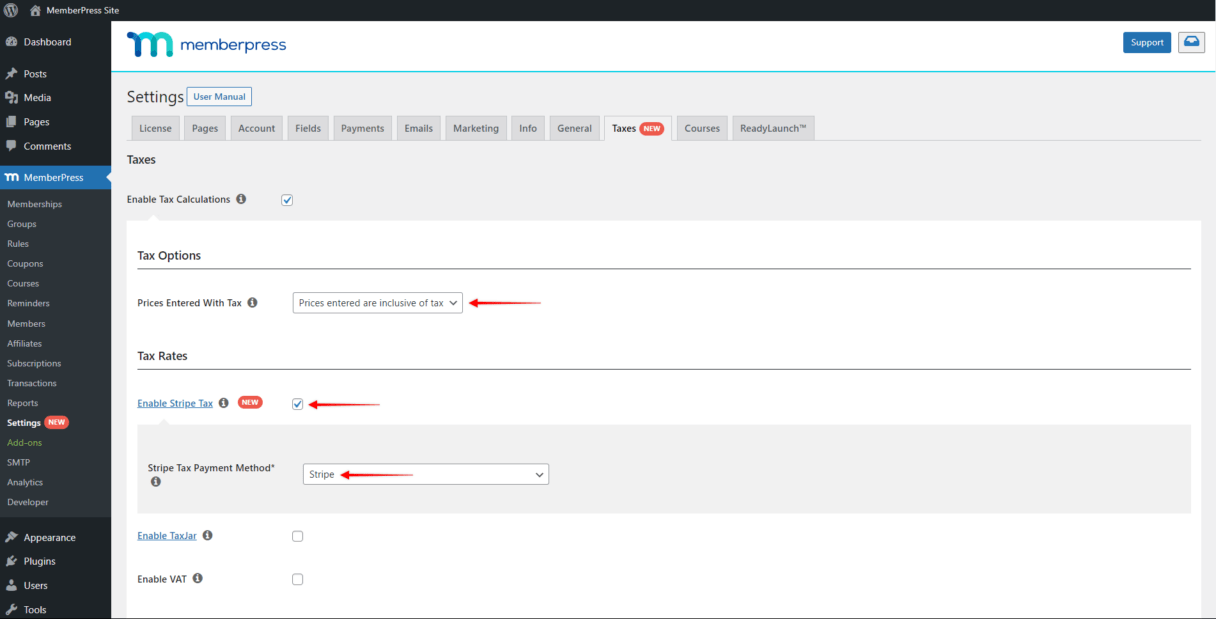This screenshot has width=1216, height=619.
Task: Open Transactions in sidebar submenu
Action: coord(32,383)
